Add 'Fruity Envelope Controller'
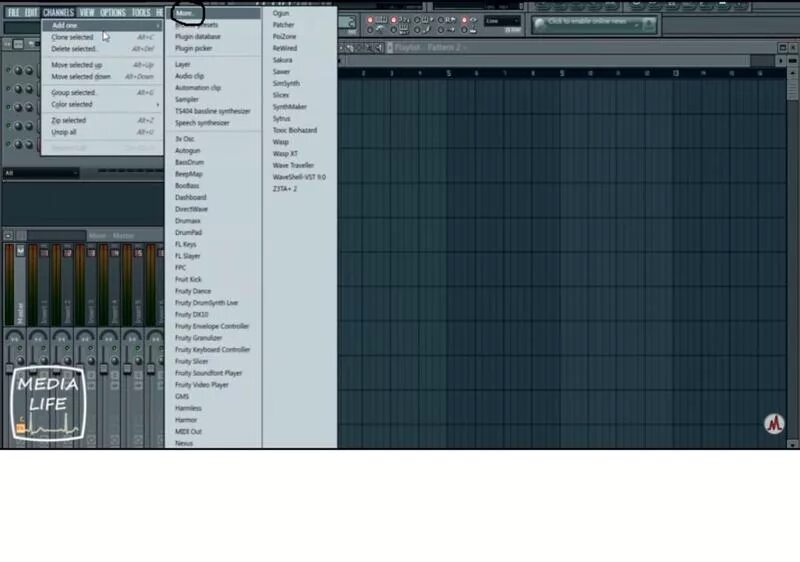Viewport: 800px width, 562px height. coord(212,326)
